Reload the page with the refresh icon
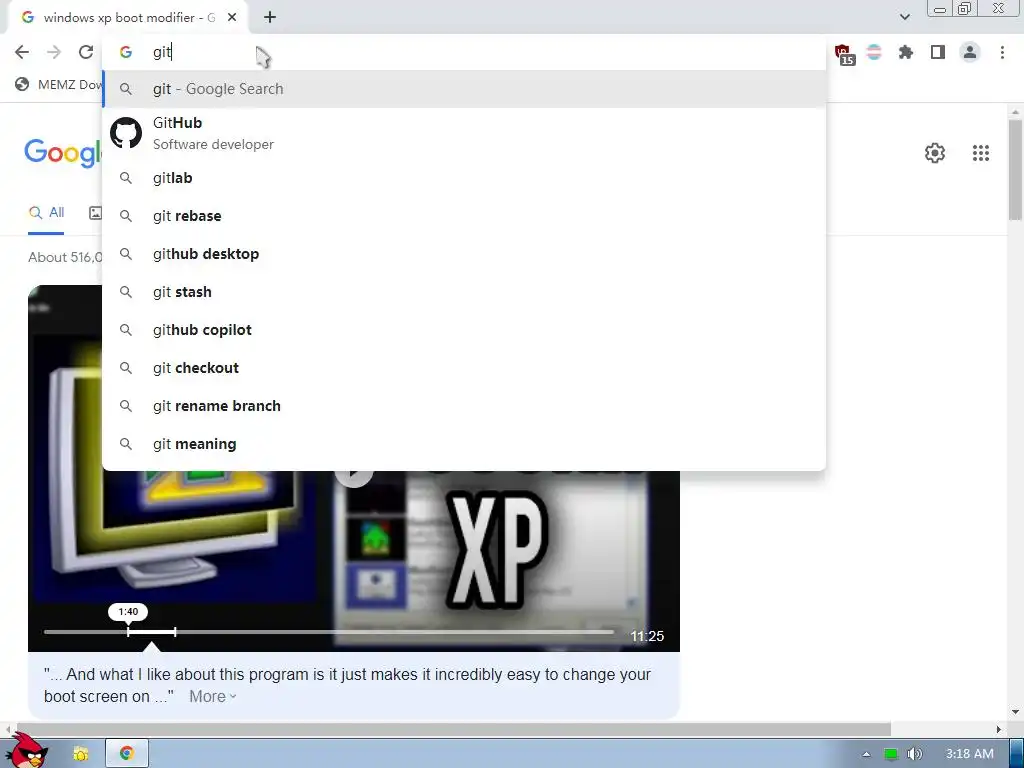Screen dimensions: 1024x768 coord(86,52)
